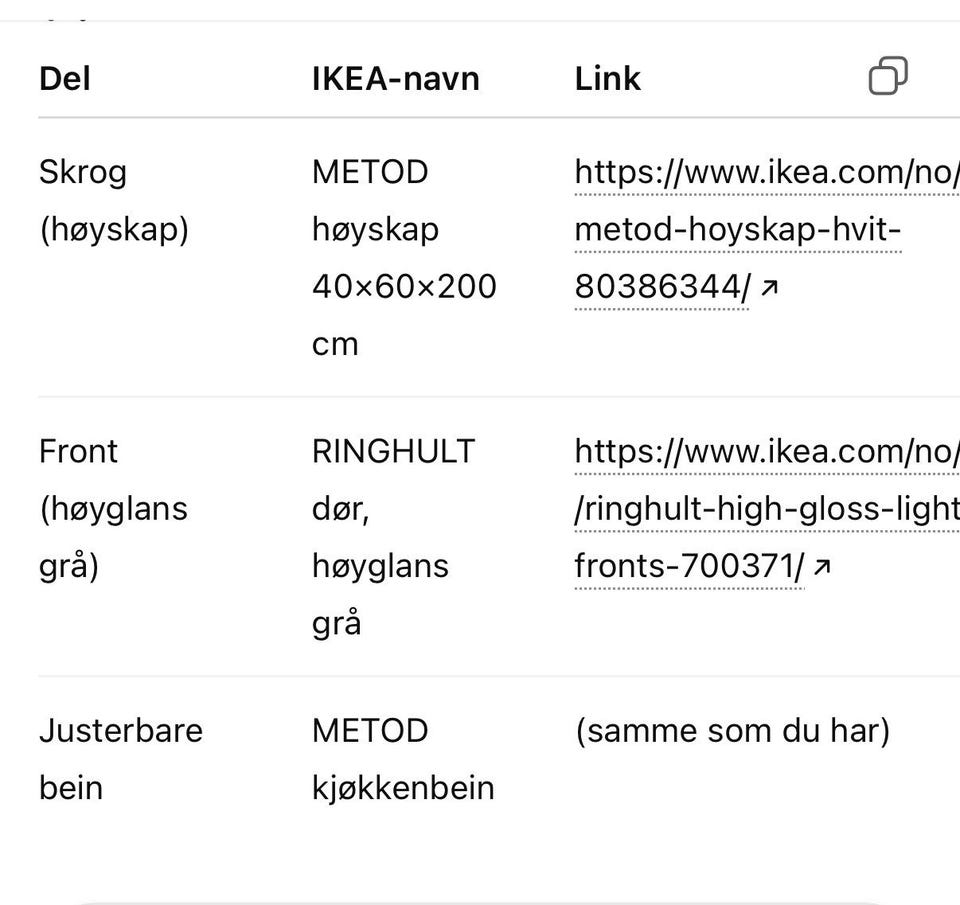Click the '(samme som du har)' text
The width and height of the screenshot is (960, 905).
(731, 731)
